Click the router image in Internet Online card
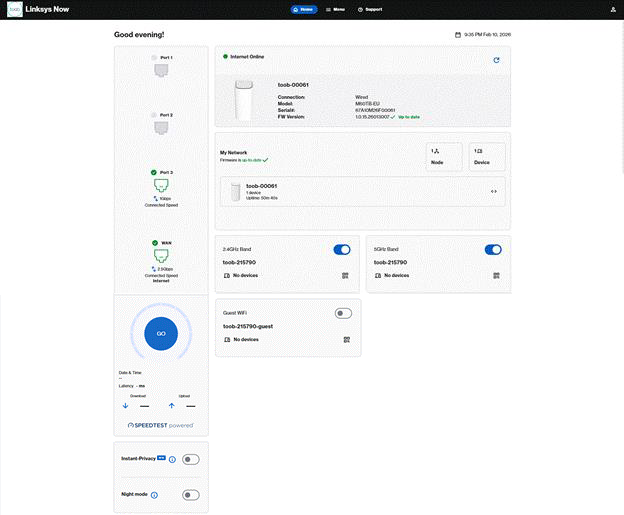The width and height of the screenshot is (624, 515). pyautogui.click(x=244, y=100)
